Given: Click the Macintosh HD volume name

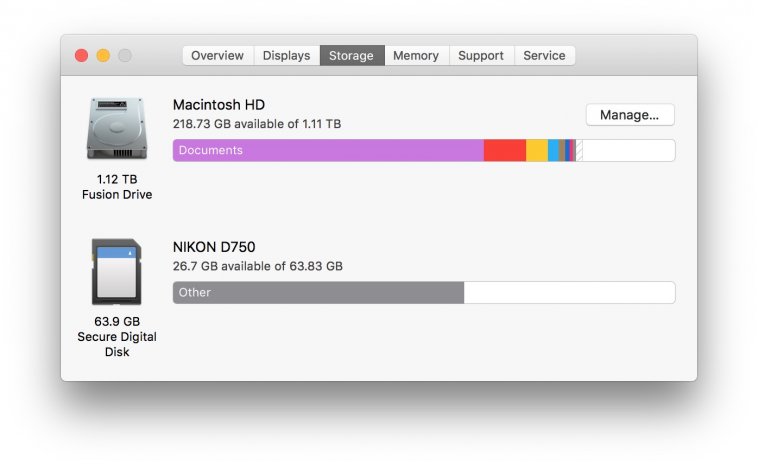Looking at the screenshot, I should pos(219,105).
